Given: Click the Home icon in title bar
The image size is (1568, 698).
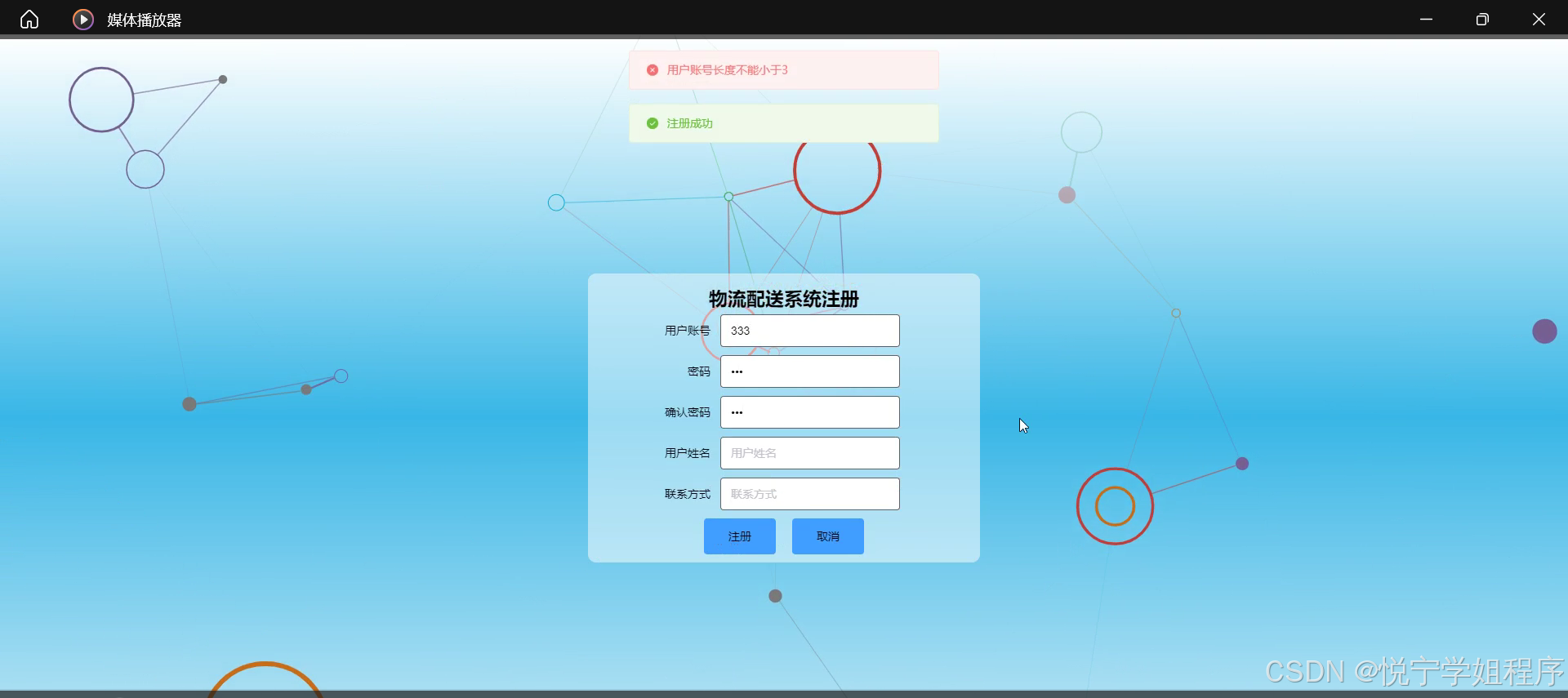Looking at the screenshot, I should point(29,20).
